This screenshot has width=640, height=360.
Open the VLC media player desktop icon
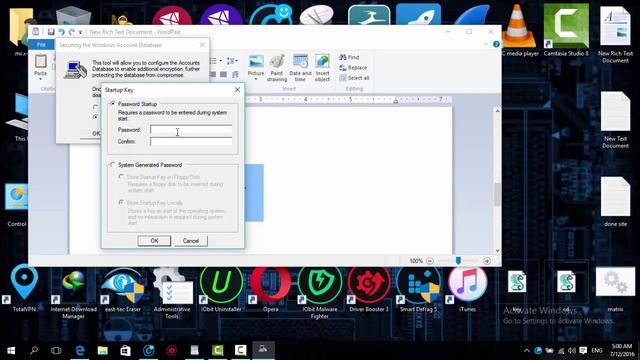(518, 30)
